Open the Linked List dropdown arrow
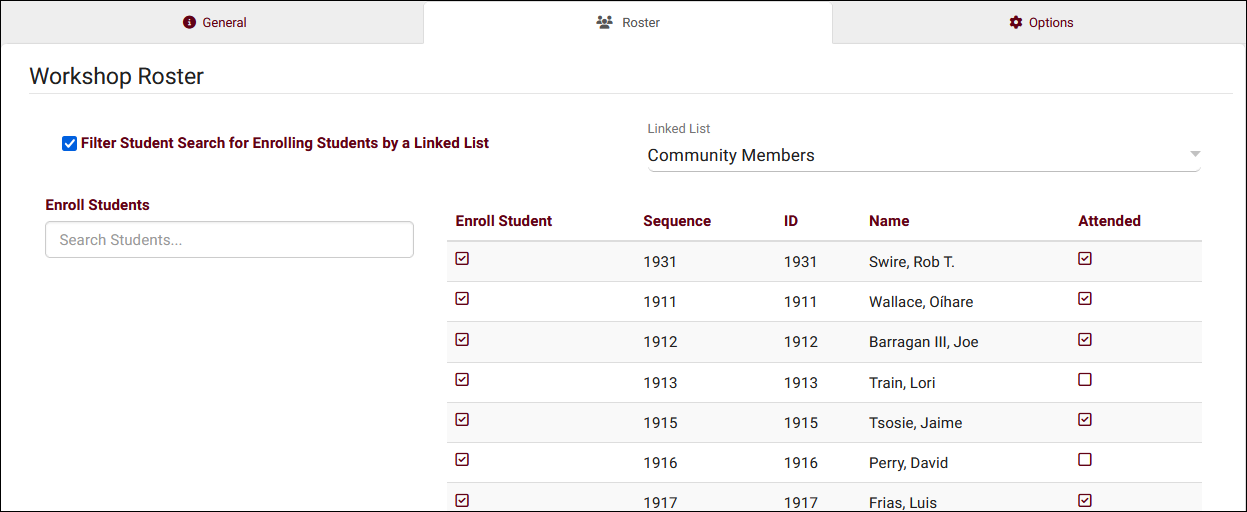 [x=1194, y=155]
